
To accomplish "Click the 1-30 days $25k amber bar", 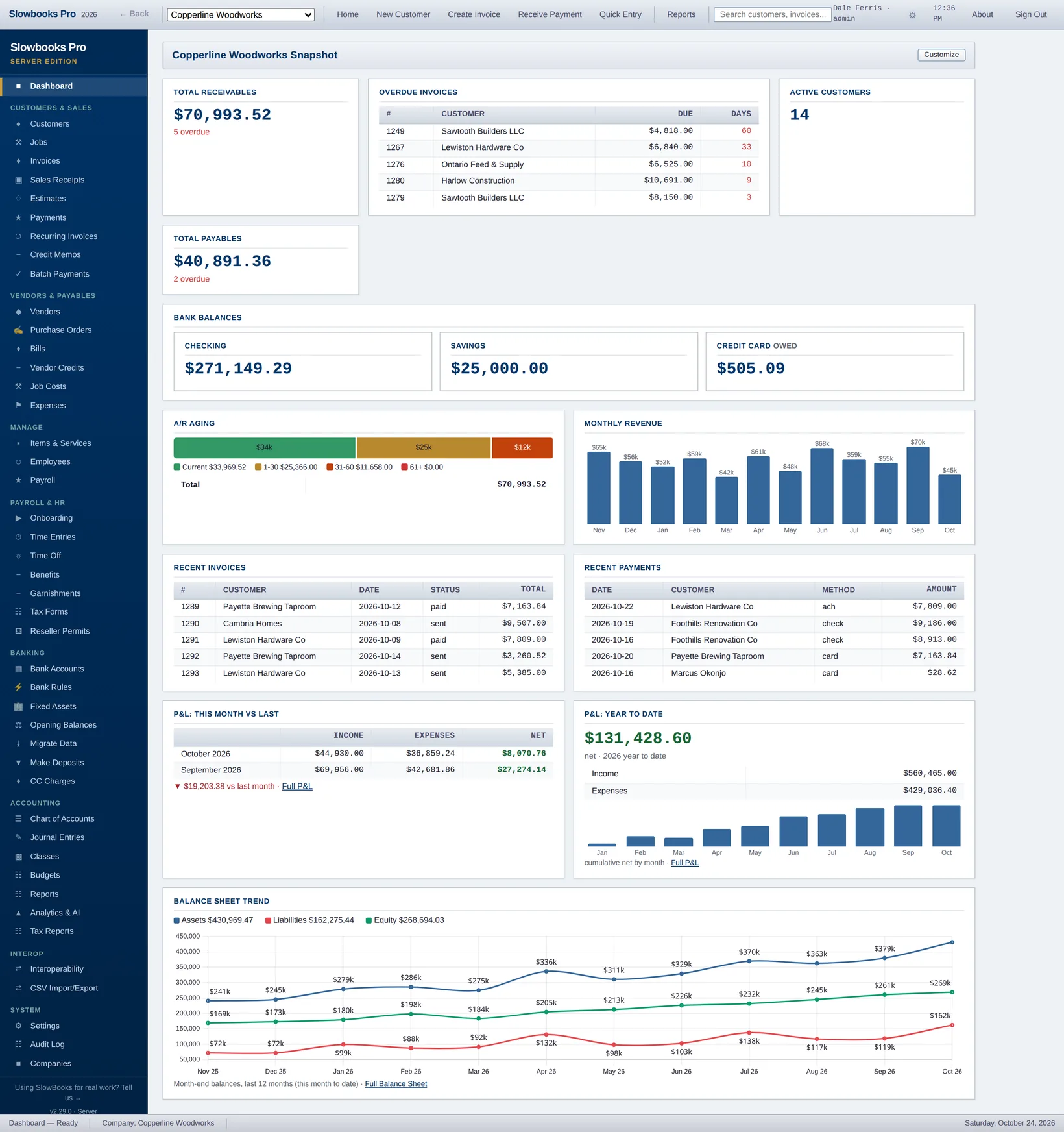I will click(x=423, y=447).
